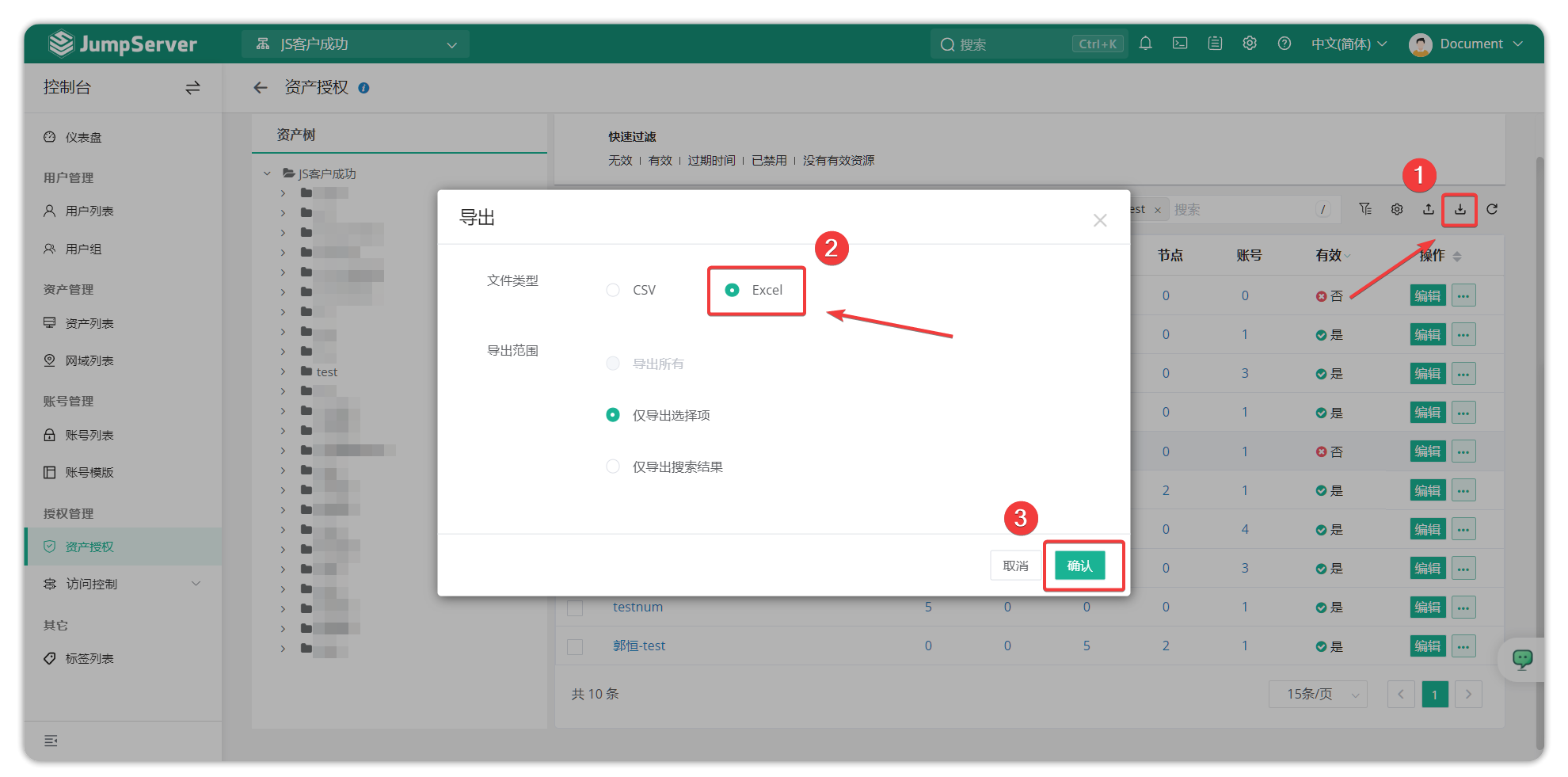Toggle sidebar with the switch arrows icon

pyautogui.click(x=192, y=88)
